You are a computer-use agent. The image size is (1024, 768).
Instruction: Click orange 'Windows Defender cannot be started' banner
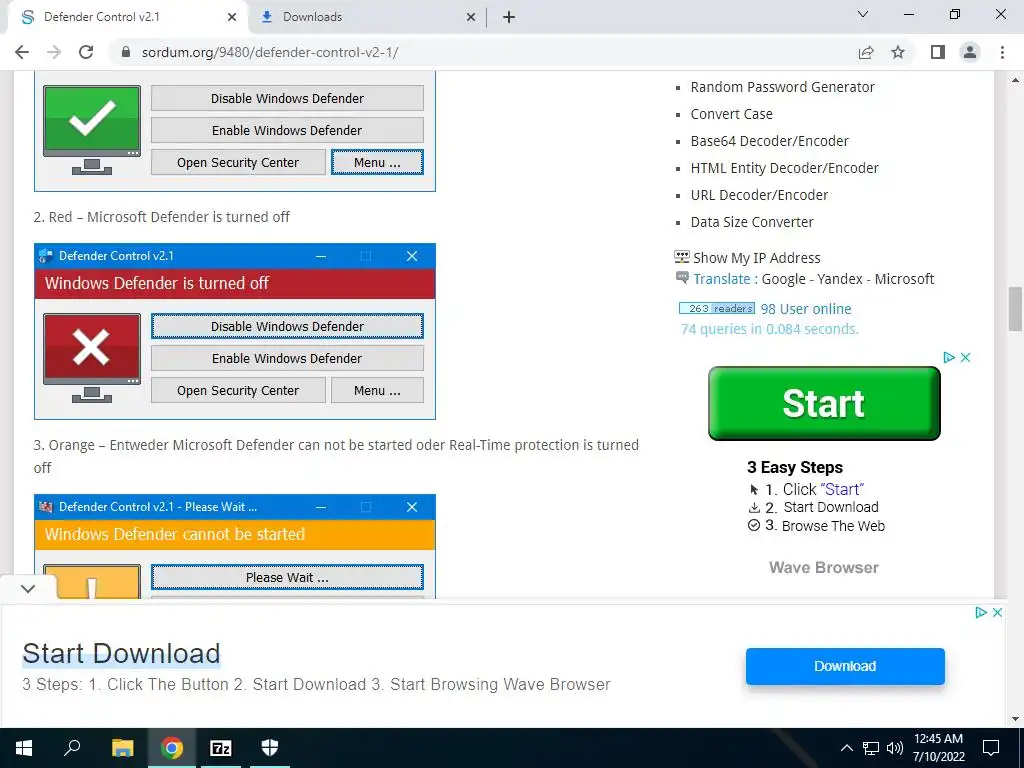click(234, 534)
